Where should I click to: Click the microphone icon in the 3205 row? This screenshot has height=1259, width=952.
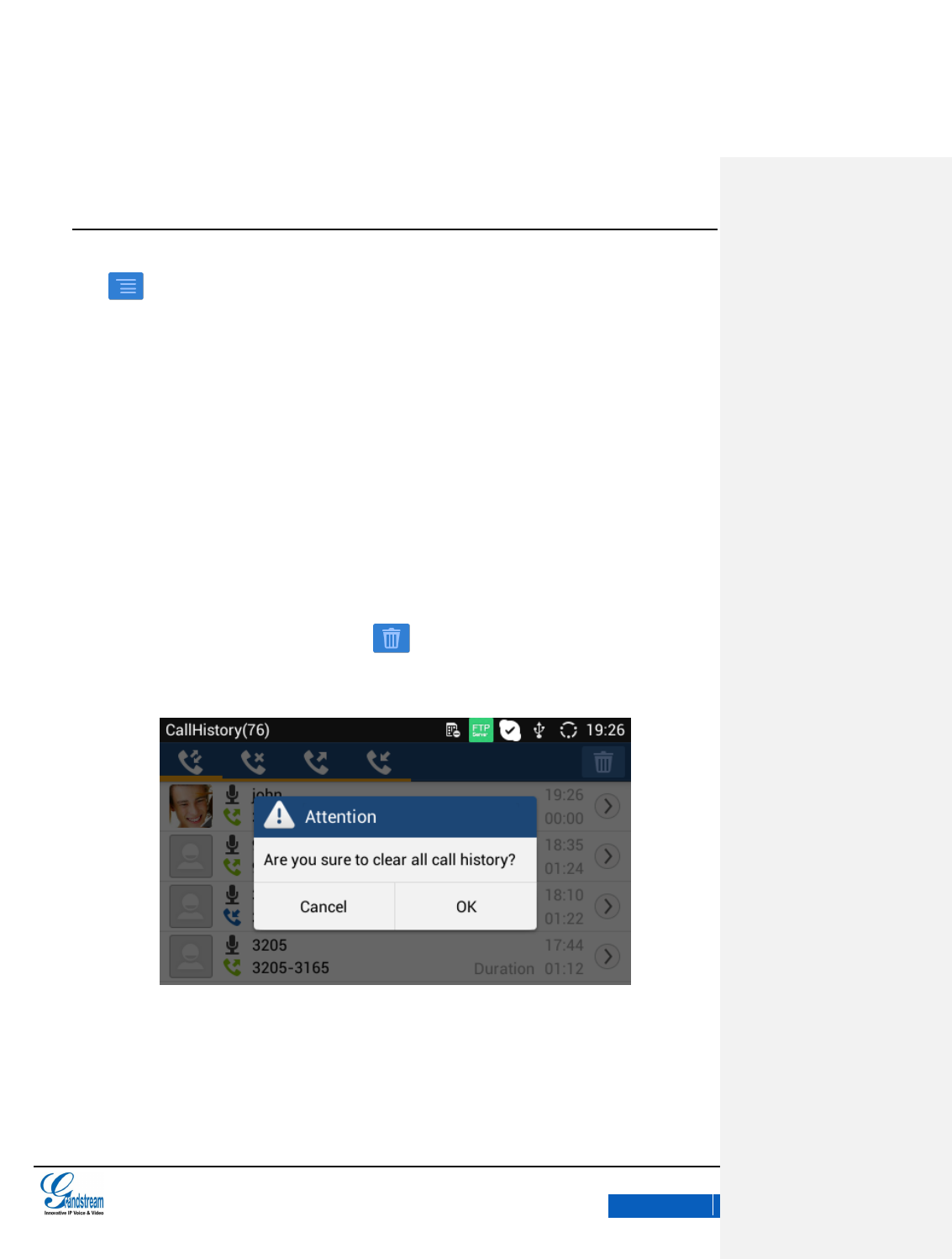pyautogui.click(x=233, y=945)
